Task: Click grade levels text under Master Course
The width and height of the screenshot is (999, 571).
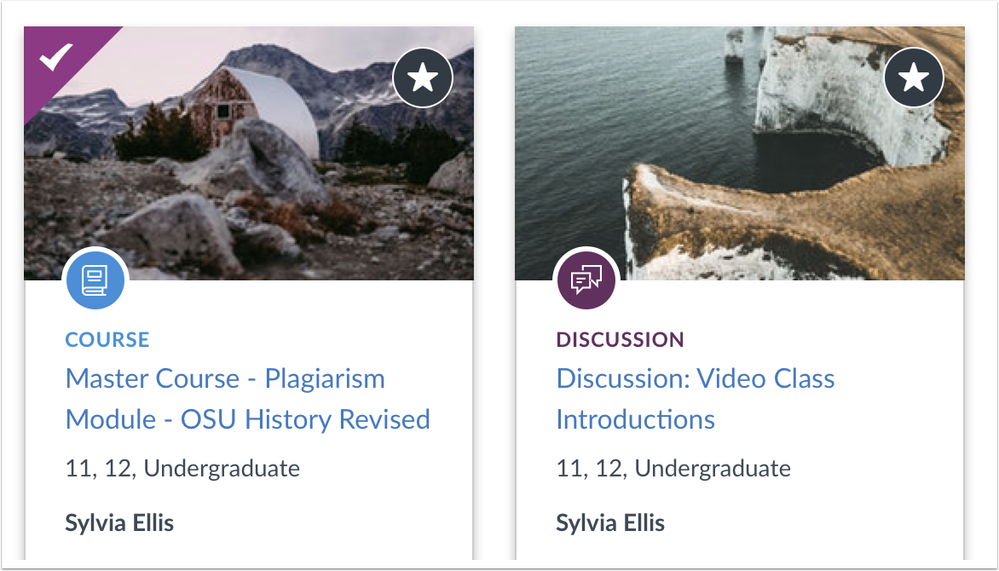Action: tap(182, 468)
